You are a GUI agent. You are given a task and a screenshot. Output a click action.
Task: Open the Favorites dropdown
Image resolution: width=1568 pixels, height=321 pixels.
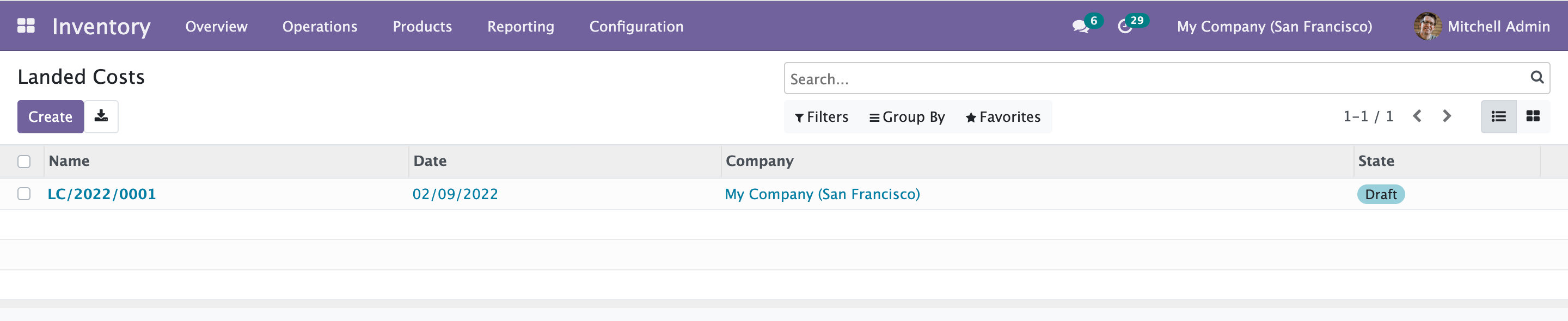click(x=1002, y=117)
